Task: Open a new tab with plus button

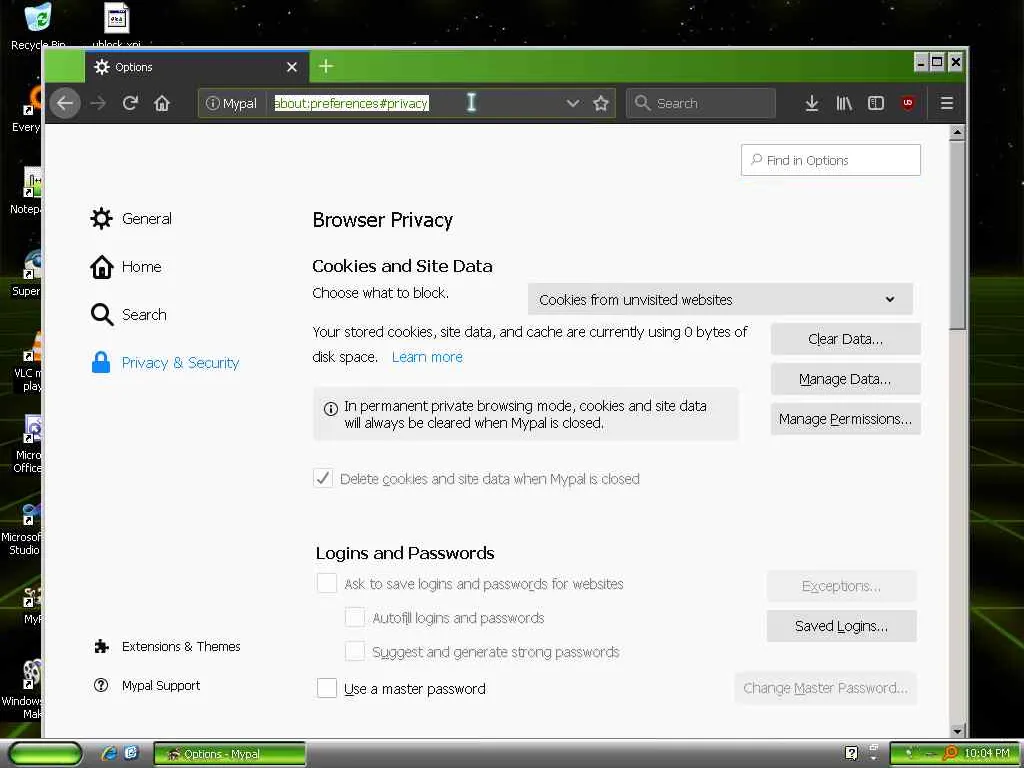Action: 326,66
